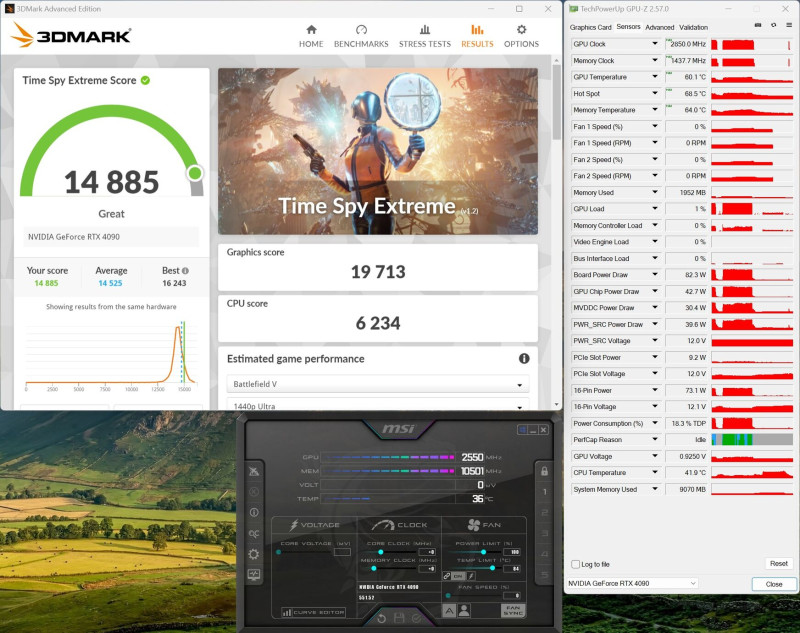The width and height of the screenshot is (800, 633).
Task: Click Afterburner user-defined fan profile icon
Action: click(x=464, y=611)
